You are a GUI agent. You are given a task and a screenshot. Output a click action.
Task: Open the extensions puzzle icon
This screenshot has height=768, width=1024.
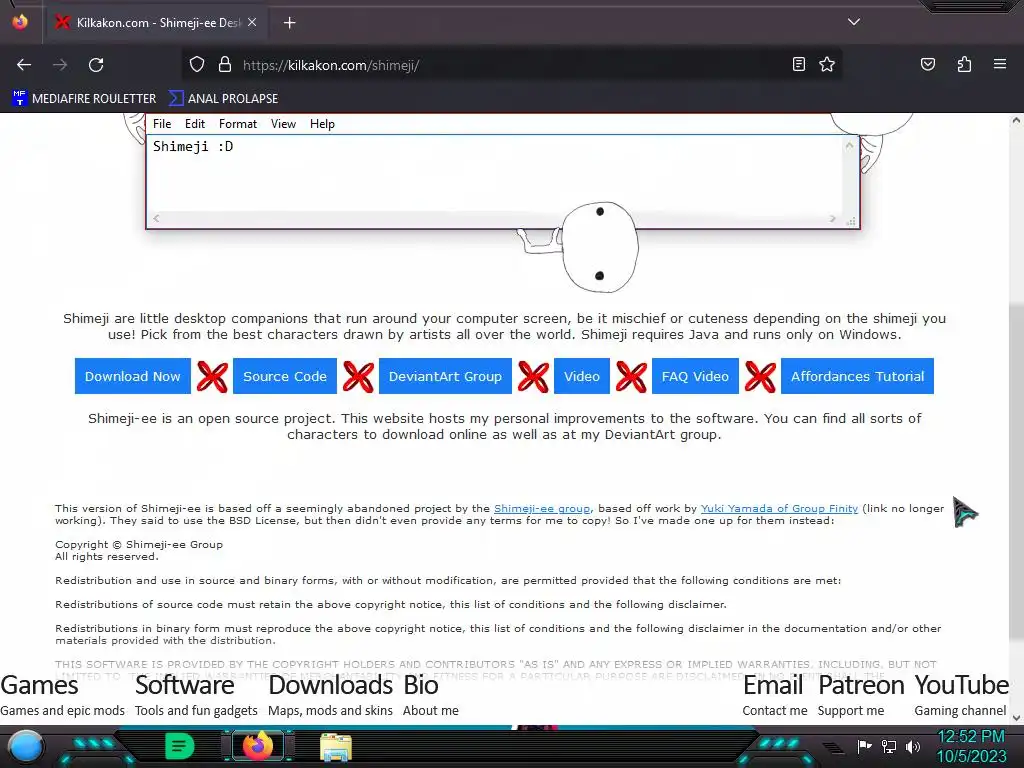[964, 64]
